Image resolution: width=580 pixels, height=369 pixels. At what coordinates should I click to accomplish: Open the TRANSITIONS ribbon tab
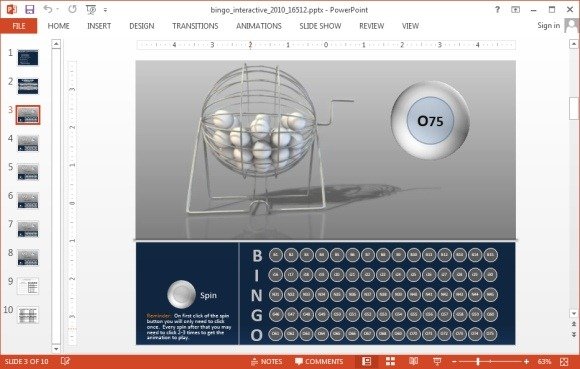click(195, 26)
